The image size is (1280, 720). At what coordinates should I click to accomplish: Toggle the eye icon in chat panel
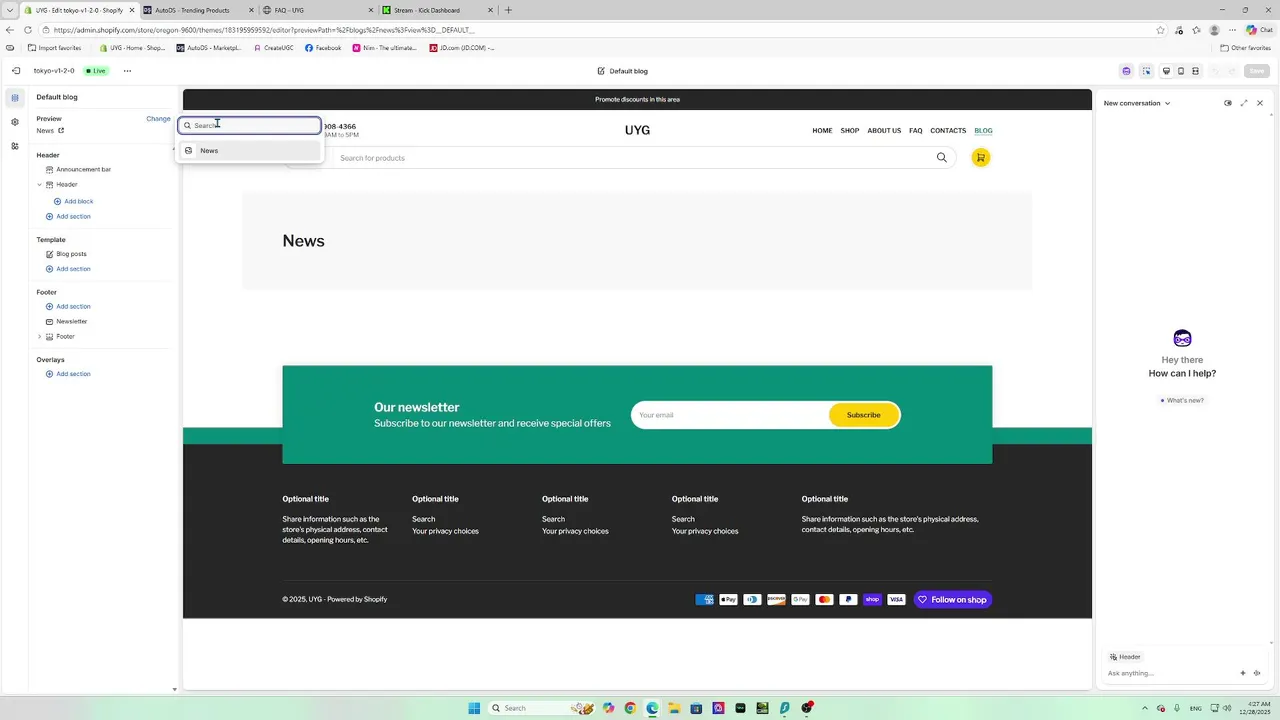(x=1228, y=103)
